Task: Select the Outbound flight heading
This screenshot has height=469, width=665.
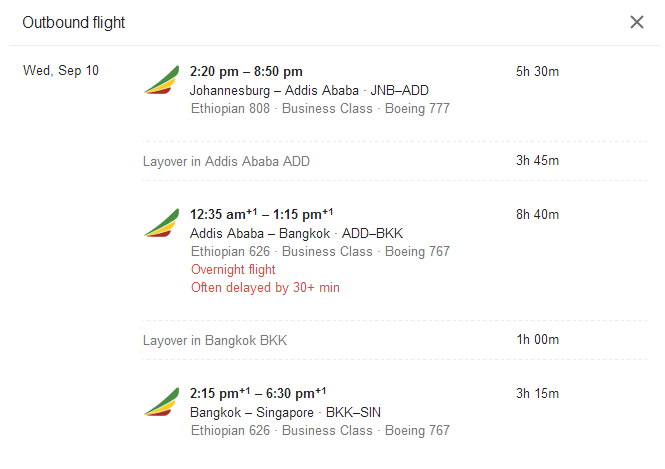Action: click(74, 22)
